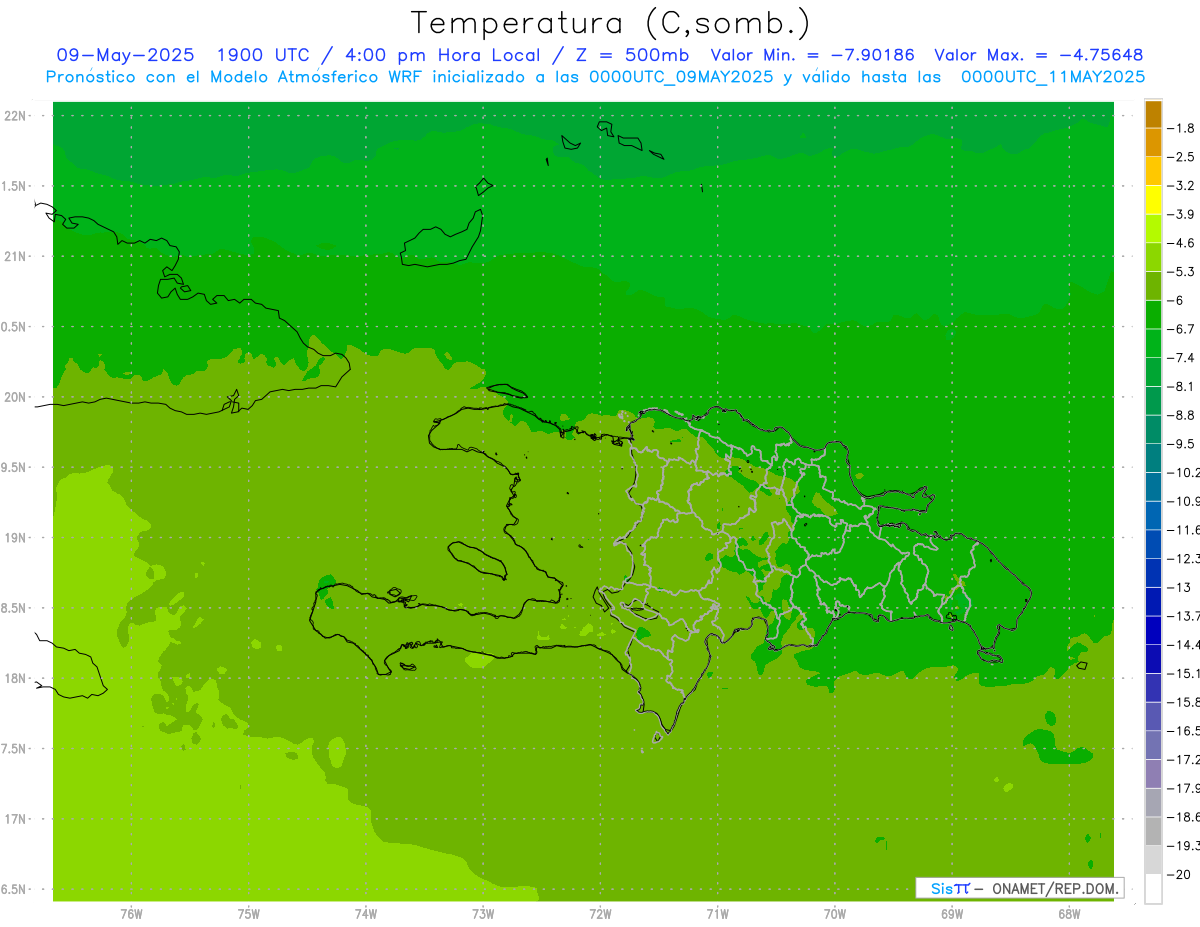The image size is (1200, 927).
Task: Click the '-2.5' colorbar value
Action: (x=1182, y=157)
